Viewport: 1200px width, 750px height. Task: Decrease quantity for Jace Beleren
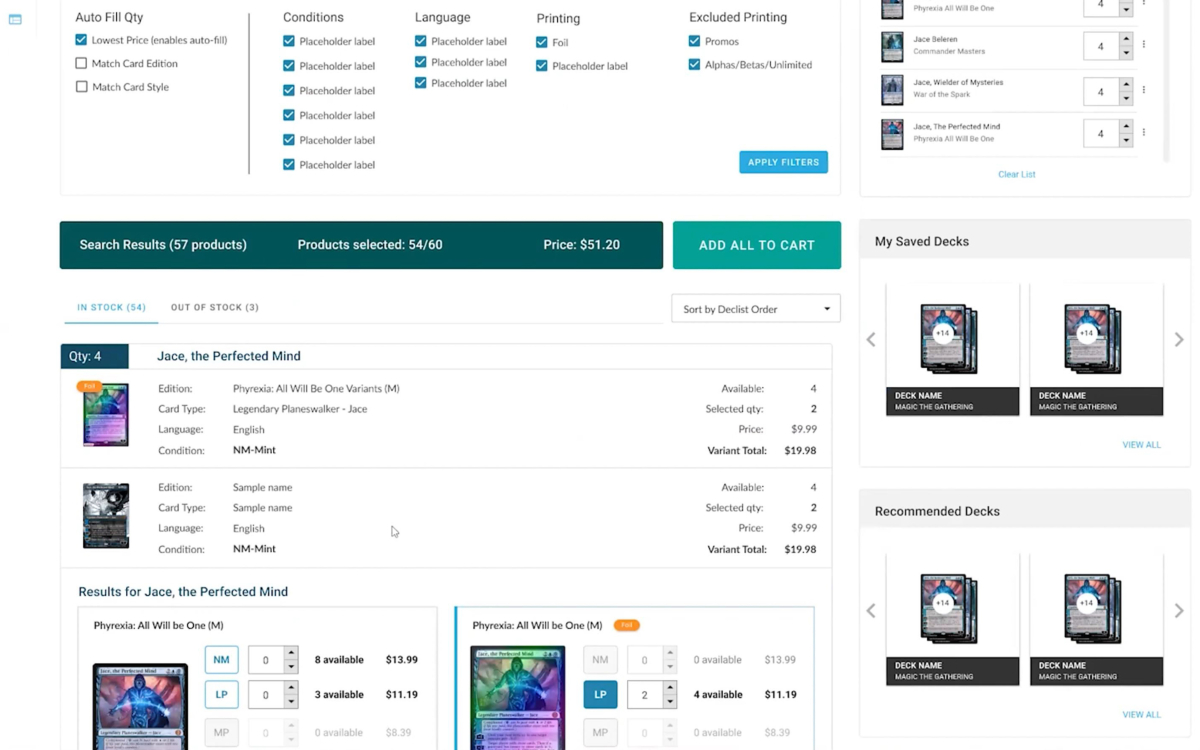(1126, 53)
